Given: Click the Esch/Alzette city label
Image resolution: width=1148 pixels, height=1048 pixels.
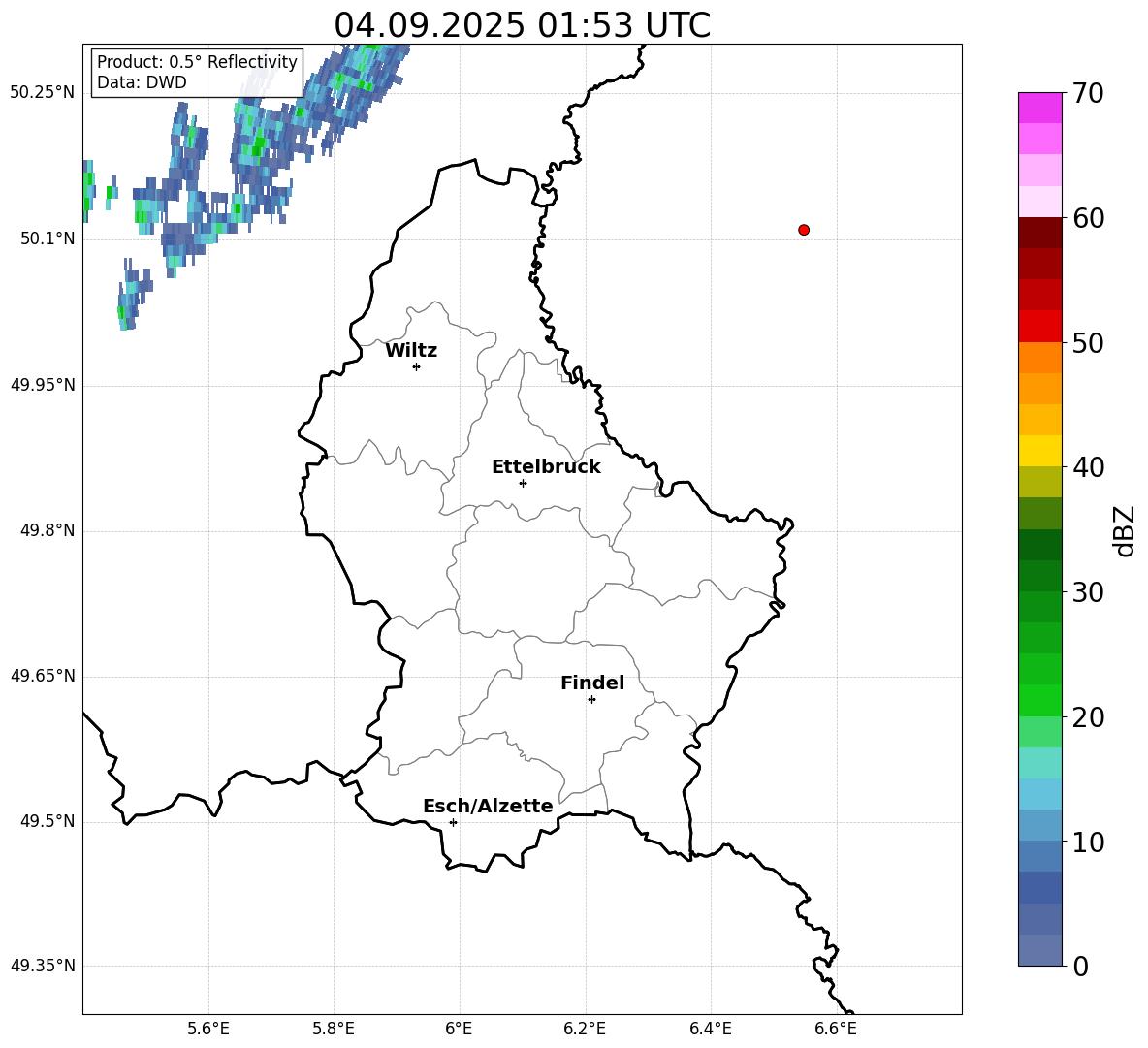Looking at the screenshot, I should click(488, 806).
